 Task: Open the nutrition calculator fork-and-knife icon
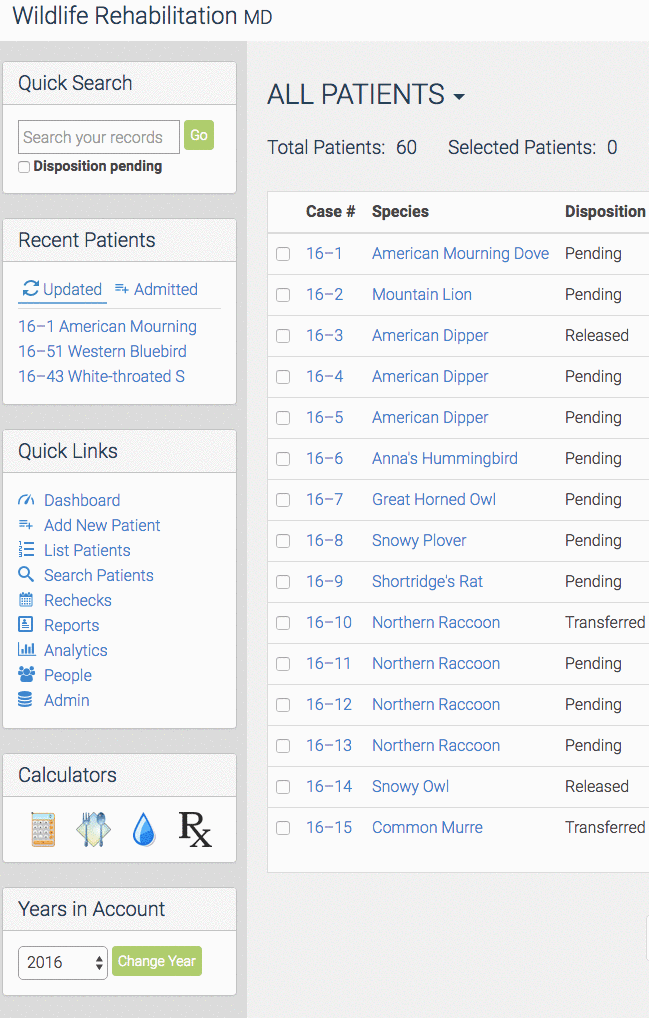[x=93, y=829]
